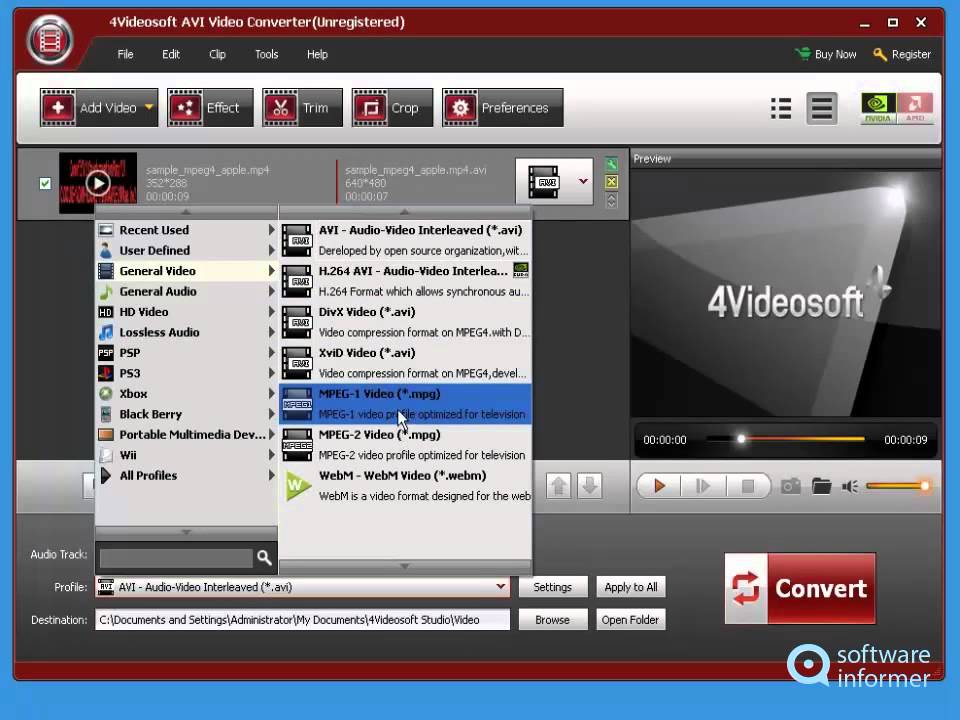Play the sample_mpeg4_apple.mp4 thumbnail
The image size is (960, 720).
pyautogui.click(x=98, y=182)
